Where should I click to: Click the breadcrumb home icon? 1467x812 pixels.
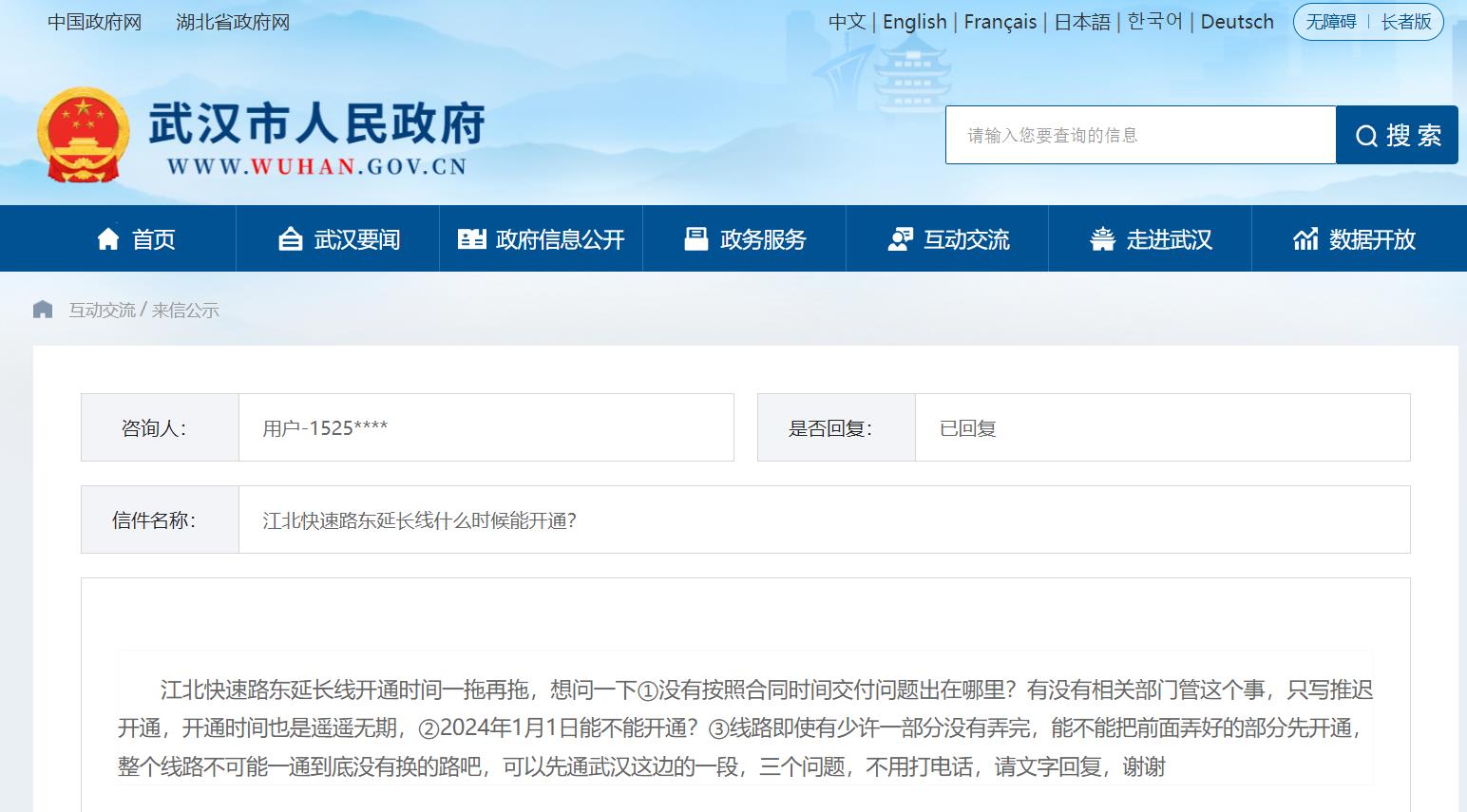(43, 310)
